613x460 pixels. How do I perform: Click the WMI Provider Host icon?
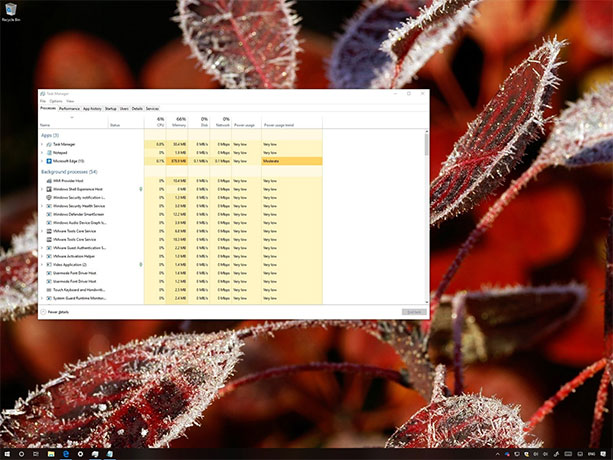[49, 181]
